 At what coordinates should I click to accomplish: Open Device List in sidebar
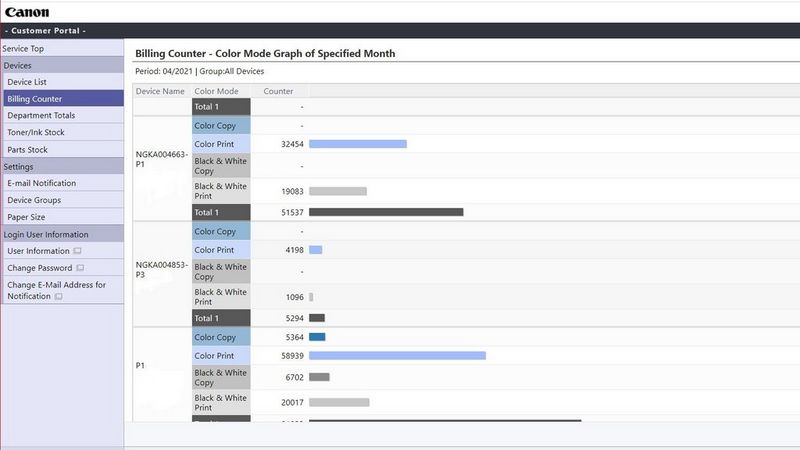click(x=27, y=82)
